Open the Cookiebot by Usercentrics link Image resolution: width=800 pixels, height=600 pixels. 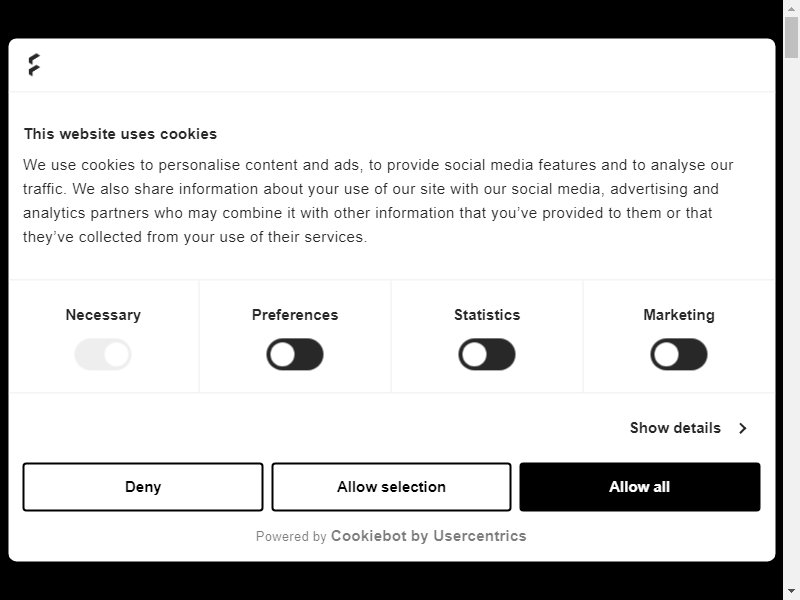point(429,536)
